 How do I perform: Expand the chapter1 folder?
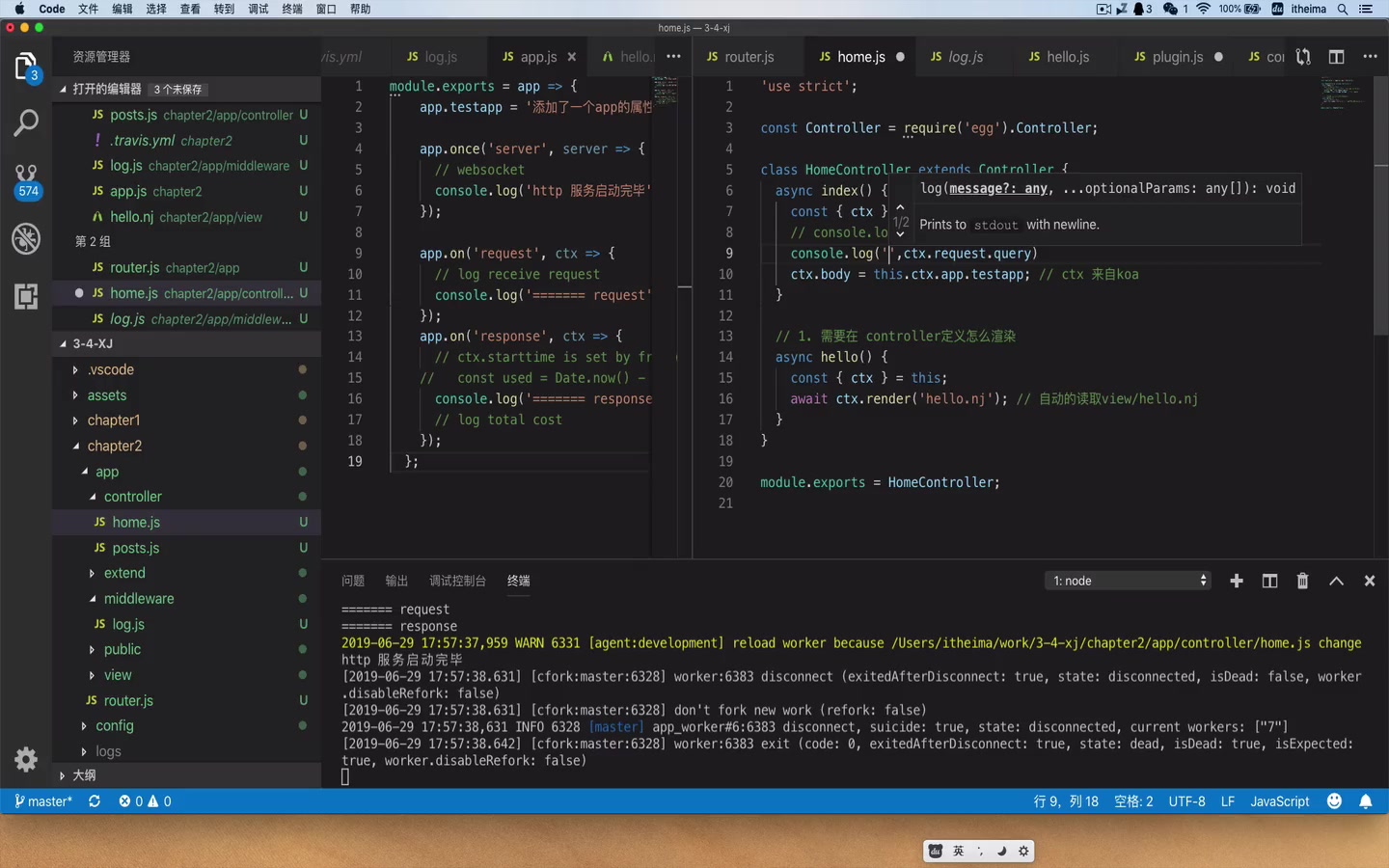coord(114,420)
